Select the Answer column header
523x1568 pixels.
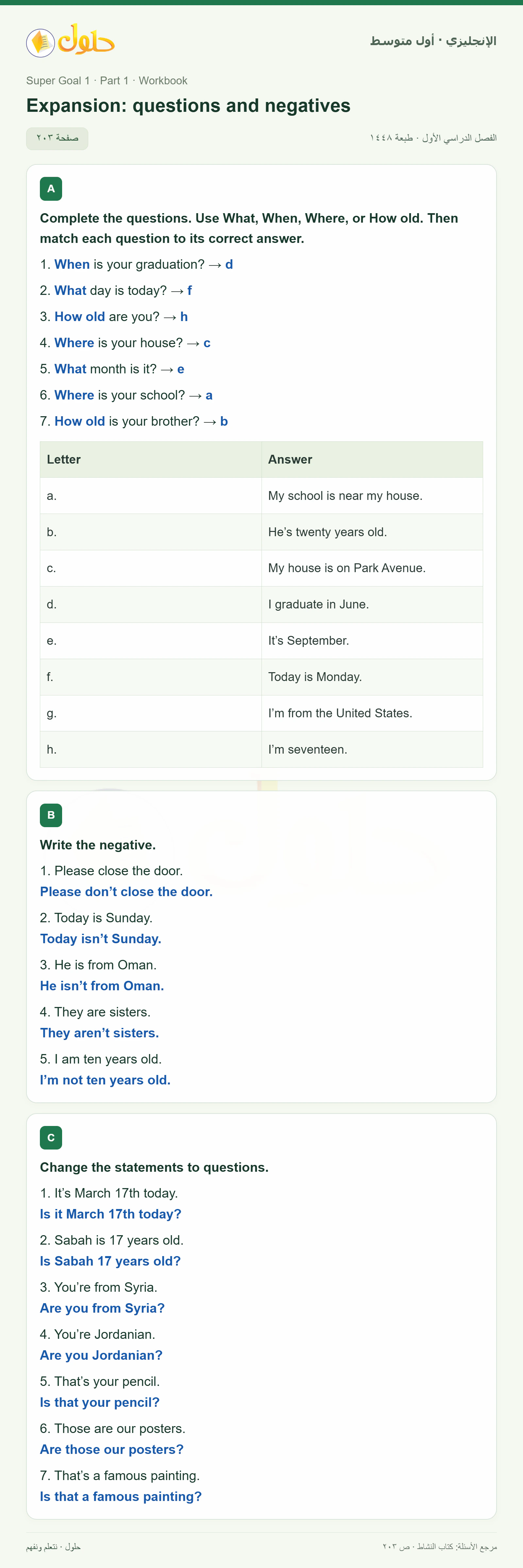372,460
